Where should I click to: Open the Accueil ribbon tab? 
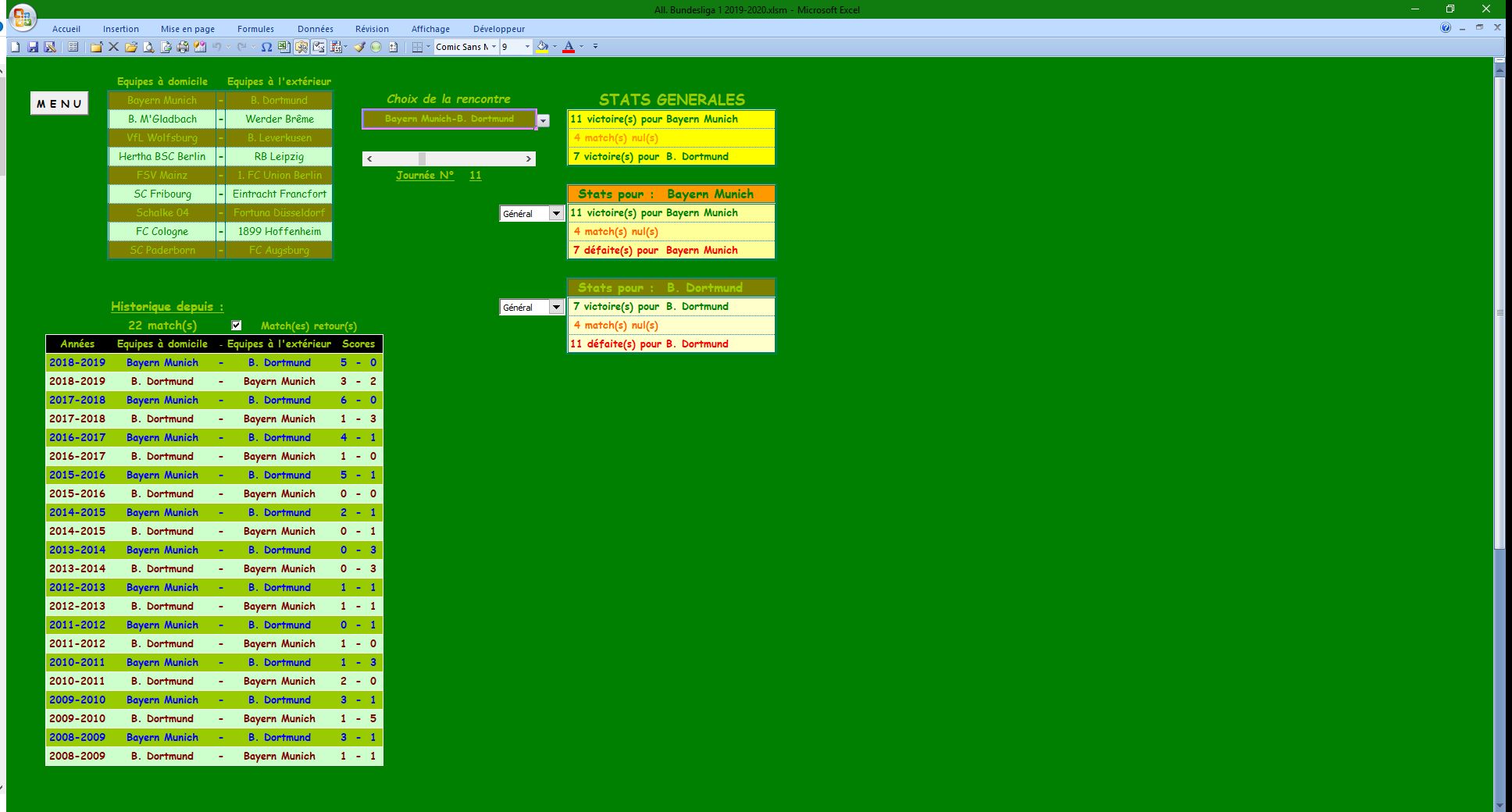coord(66,29)
